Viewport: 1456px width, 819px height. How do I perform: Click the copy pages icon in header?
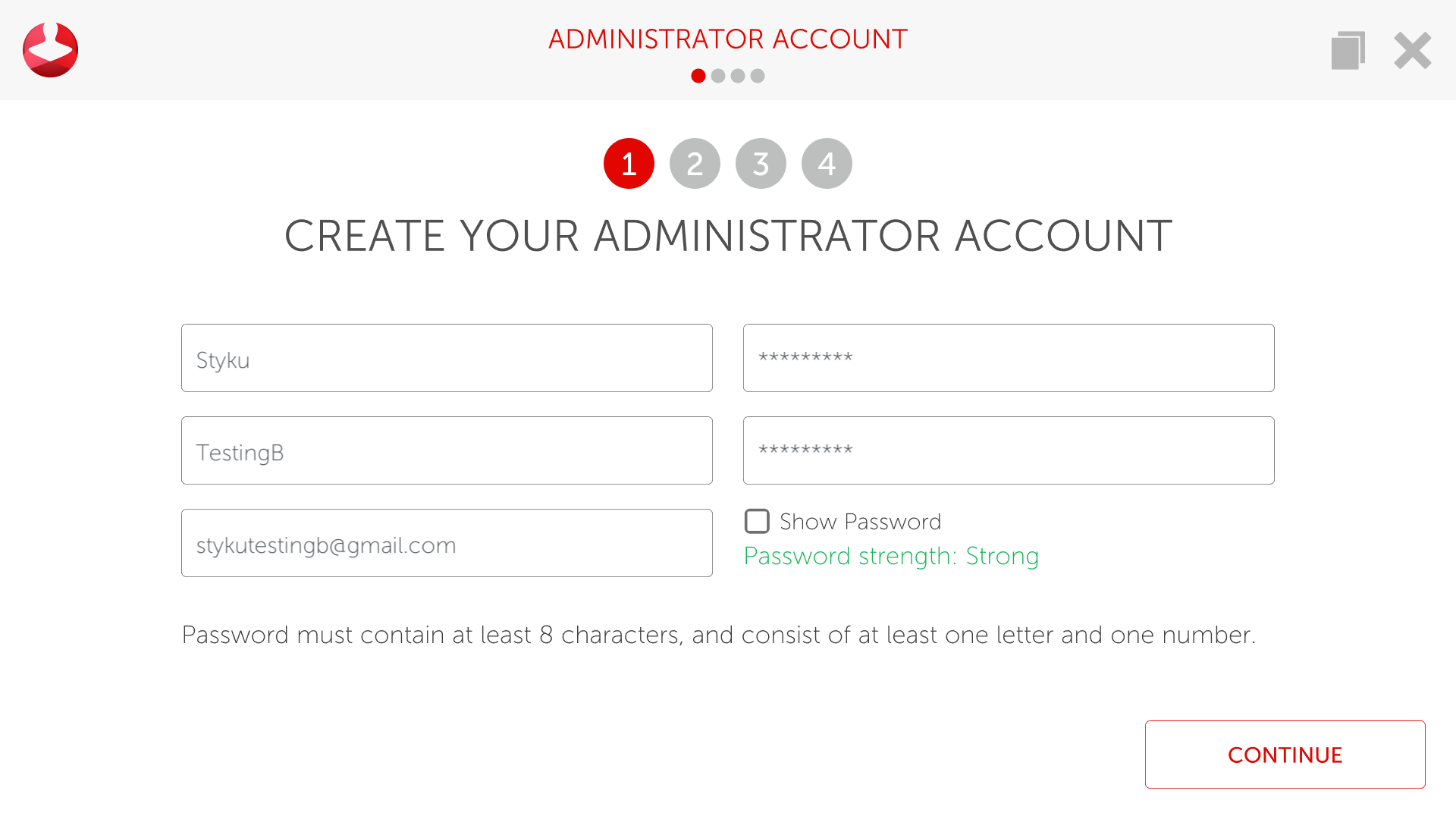[1348, 50]
